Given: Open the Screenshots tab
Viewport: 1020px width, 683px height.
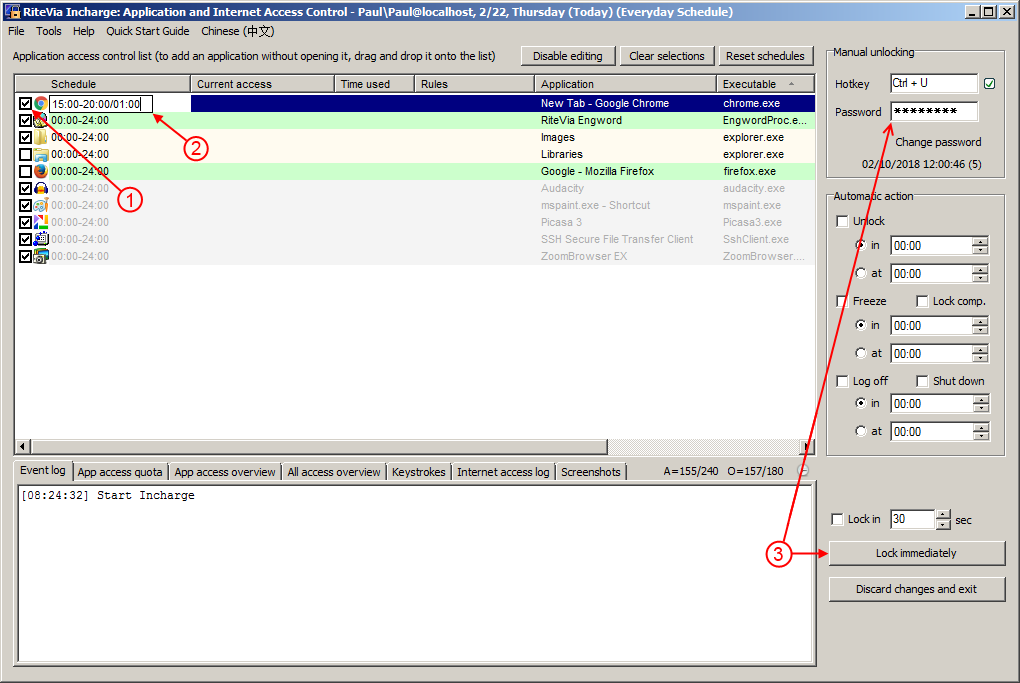Looking at the screenshot, I should [x=591, y=472].
